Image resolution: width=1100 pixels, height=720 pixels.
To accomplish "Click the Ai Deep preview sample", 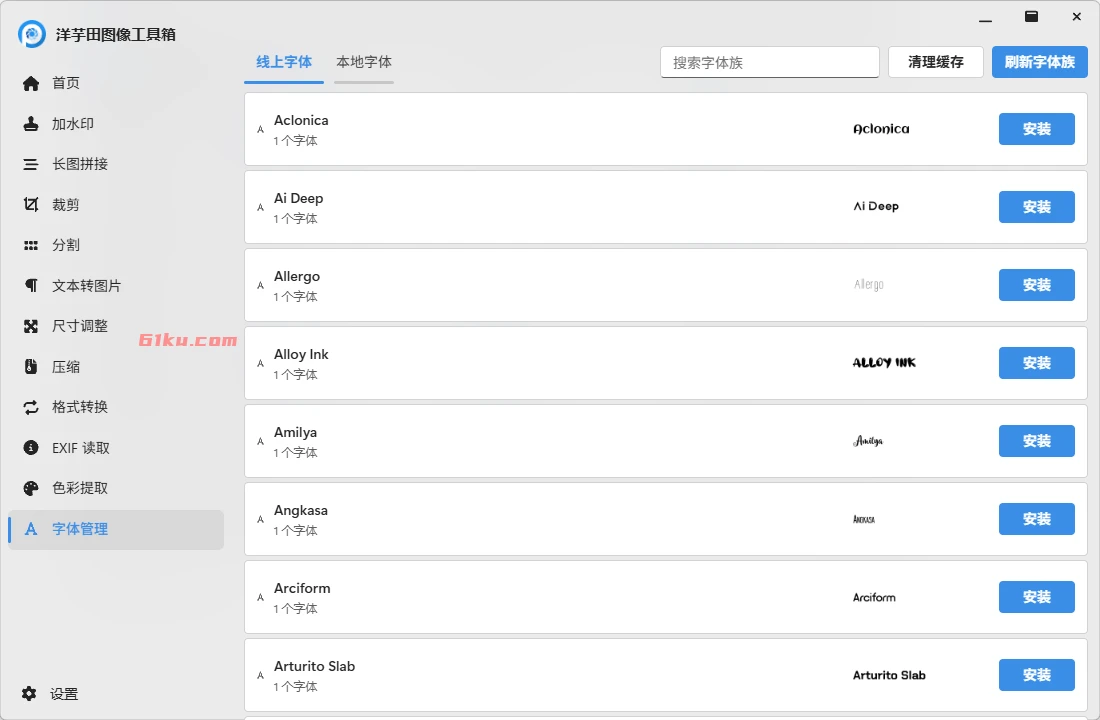I will 876,206.
